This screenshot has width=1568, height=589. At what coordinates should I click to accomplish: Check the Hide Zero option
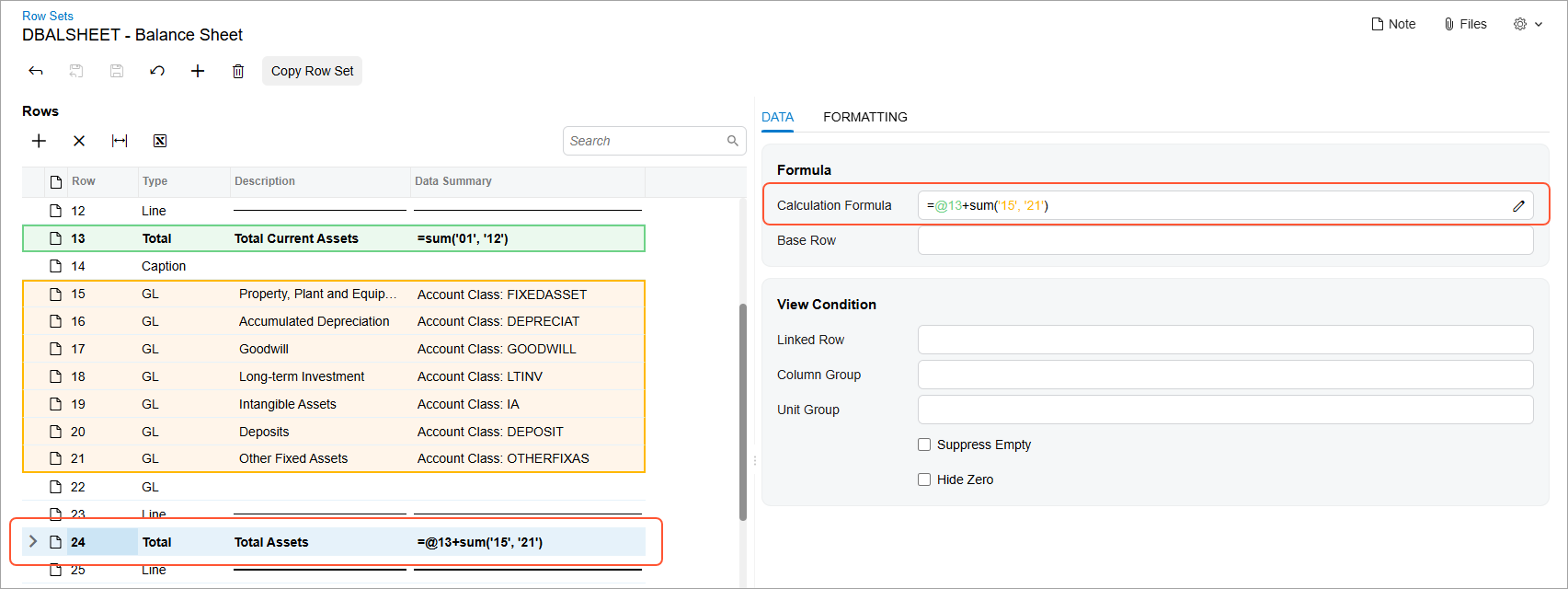(924, 479)
